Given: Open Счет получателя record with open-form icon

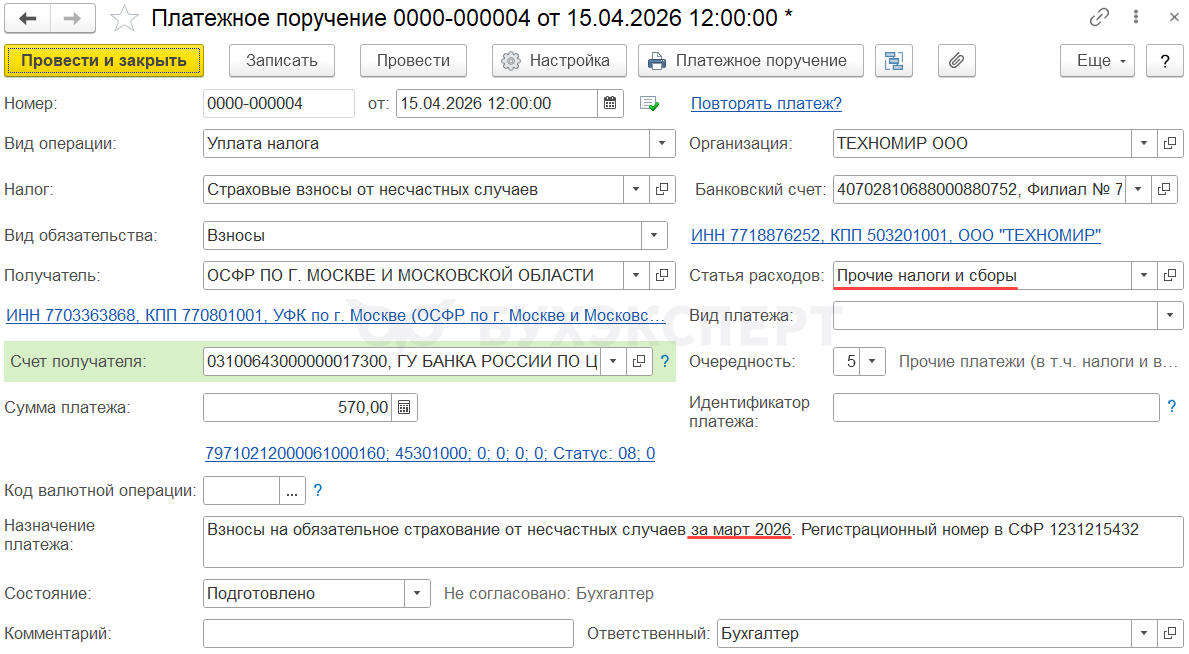Looking at the screenshot, I should coord(639,362).
